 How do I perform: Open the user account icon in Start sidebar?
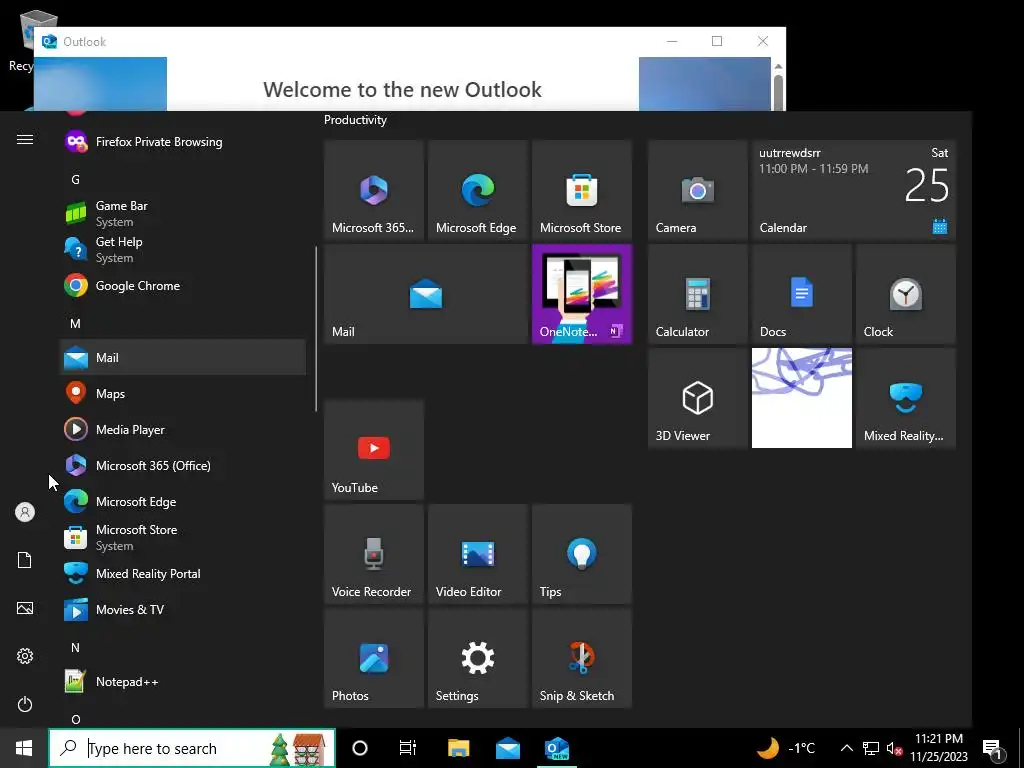25,512
